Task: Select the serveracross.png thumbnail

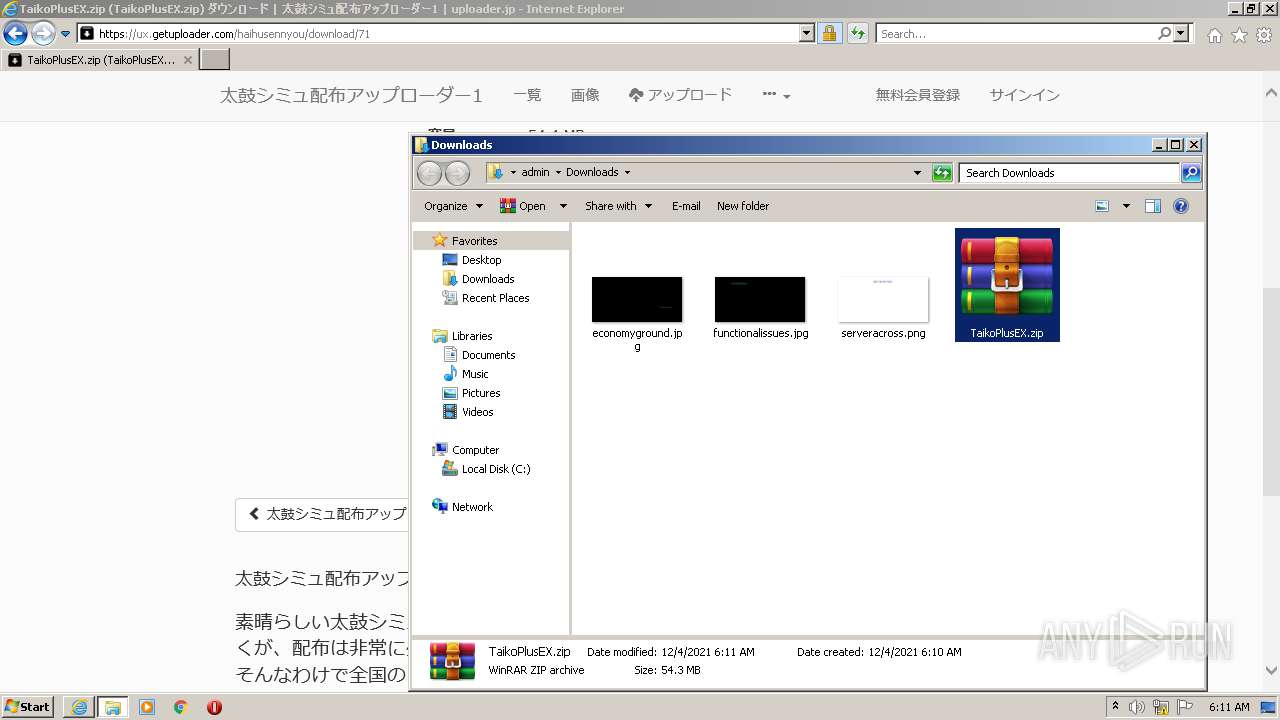Action: pos(883,300)
